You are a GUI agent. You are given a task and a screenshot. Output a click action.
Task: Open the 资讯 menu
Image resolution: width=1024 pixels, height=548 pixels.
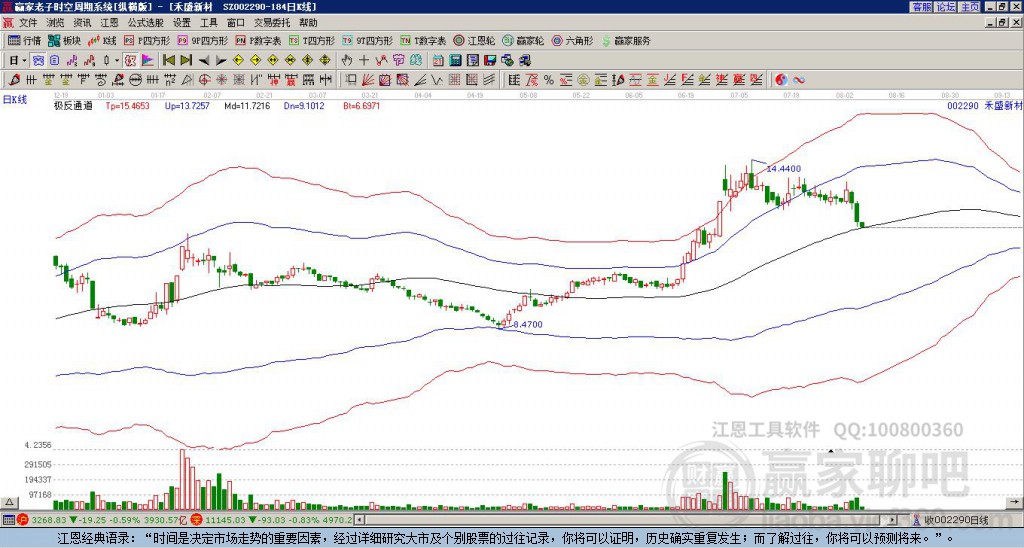pos(82,23)
